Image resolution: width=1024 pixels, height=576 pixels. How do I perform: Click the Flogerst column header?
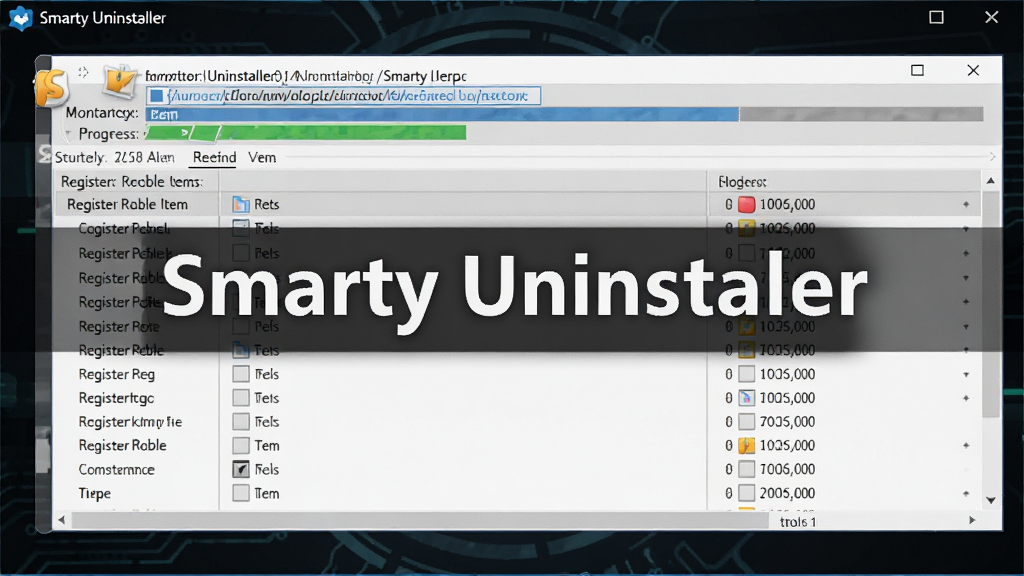(742, 182)
